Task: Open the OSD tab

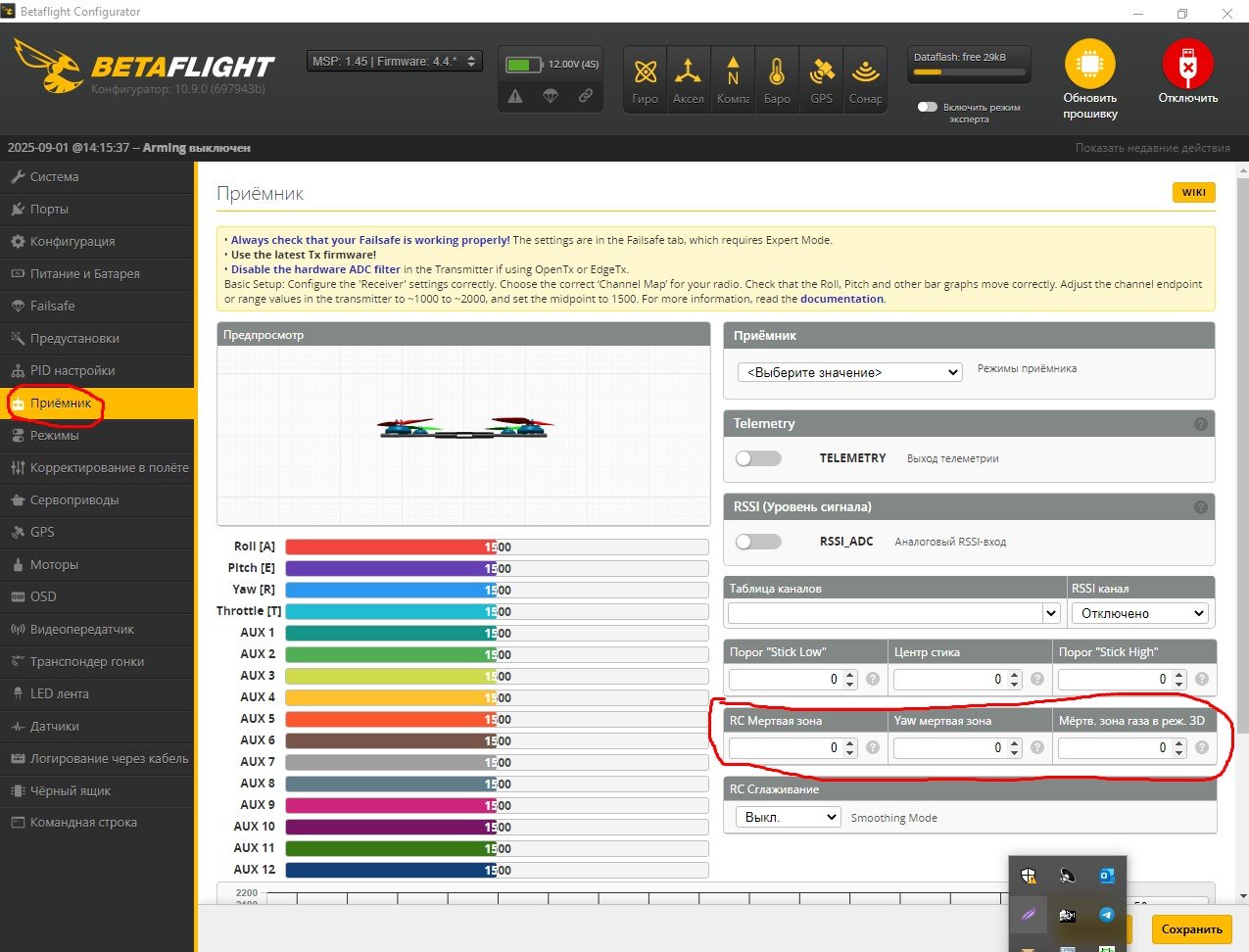Action: (97, 597)
